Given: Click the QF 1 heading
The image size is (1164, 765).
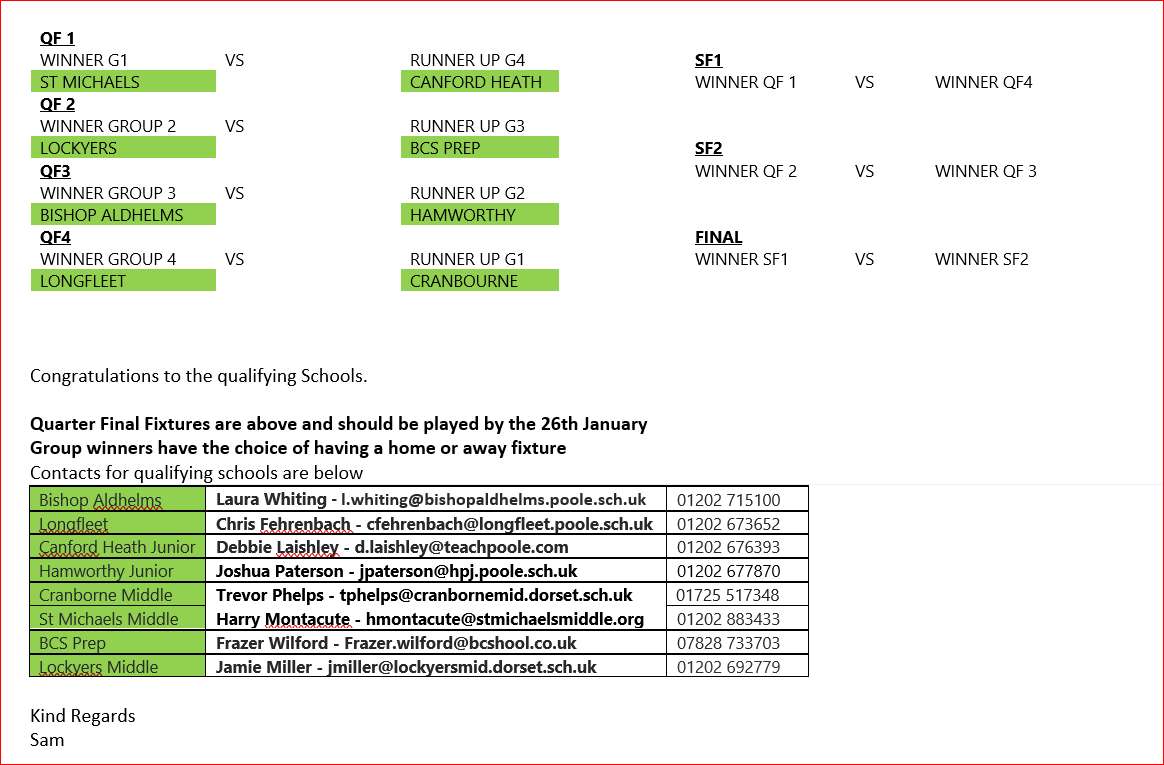Looking at the screenshot, I should [x=57, y=38].
